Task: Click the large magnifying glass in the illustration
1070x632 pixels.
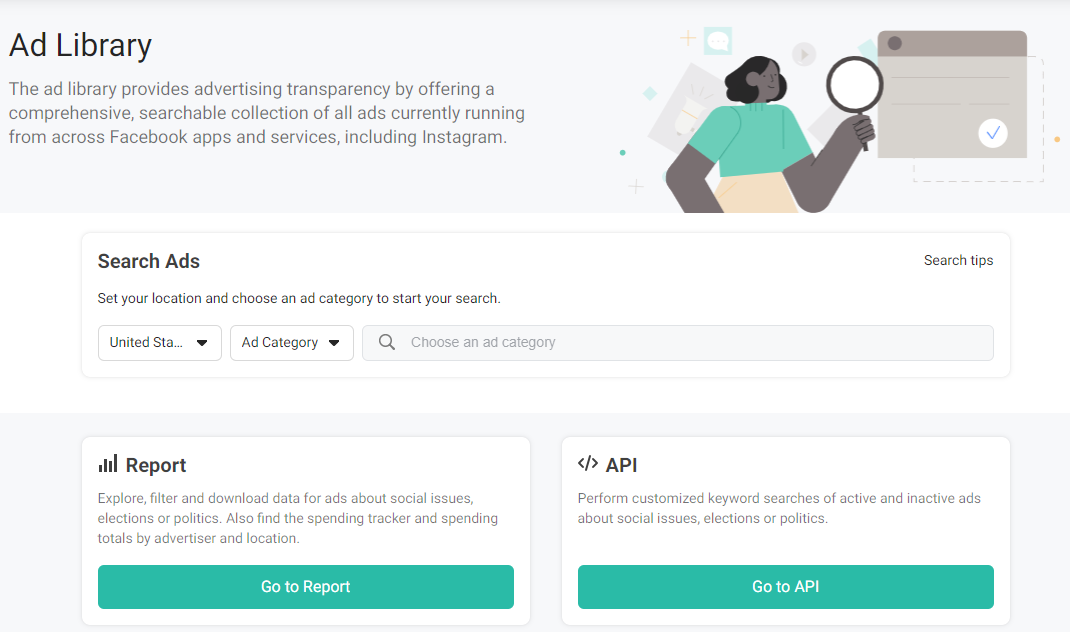Action: pos(854,84)
